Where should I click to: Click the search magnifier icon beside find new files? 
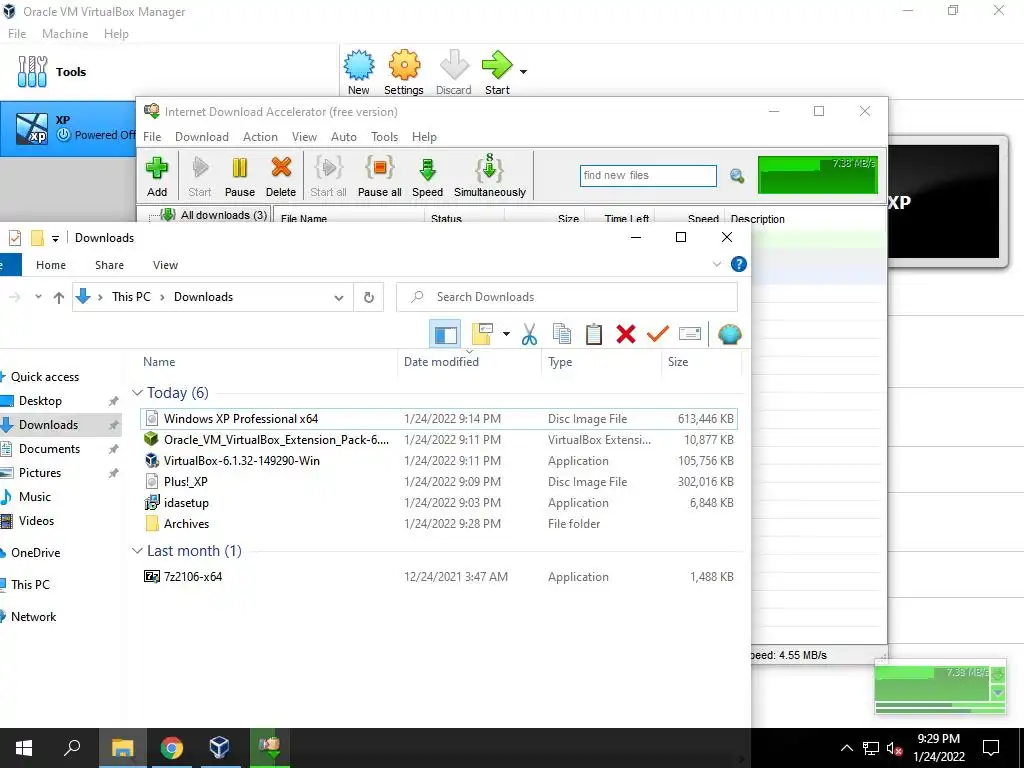click(737, 176)
